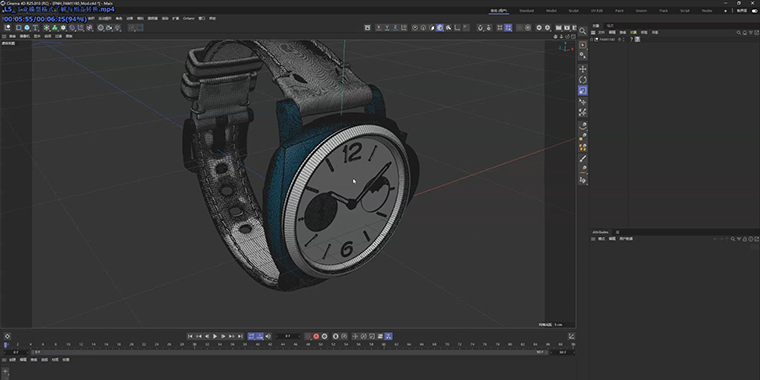Select the Move tool in right palette
760x380 pixels.
tap(583, 69)
